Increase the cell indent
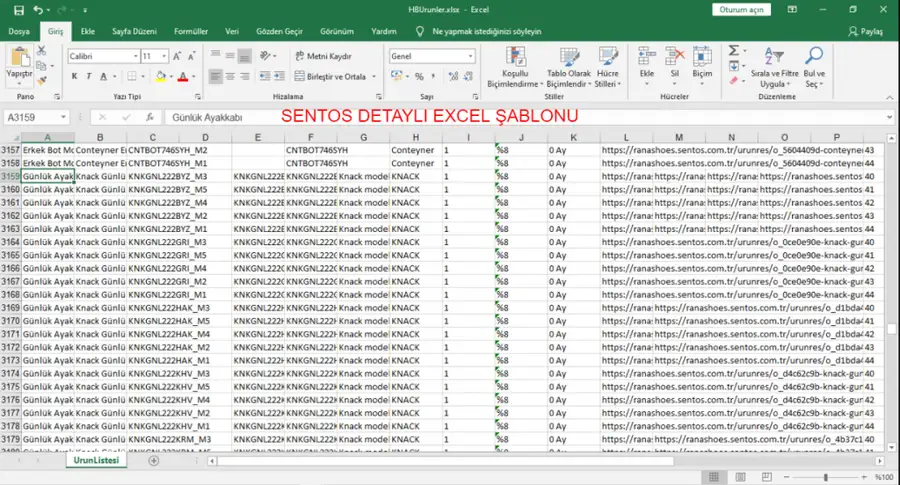The width and height of the screenshot is (900, 485). pyautogui.click(x=280, y=76)
